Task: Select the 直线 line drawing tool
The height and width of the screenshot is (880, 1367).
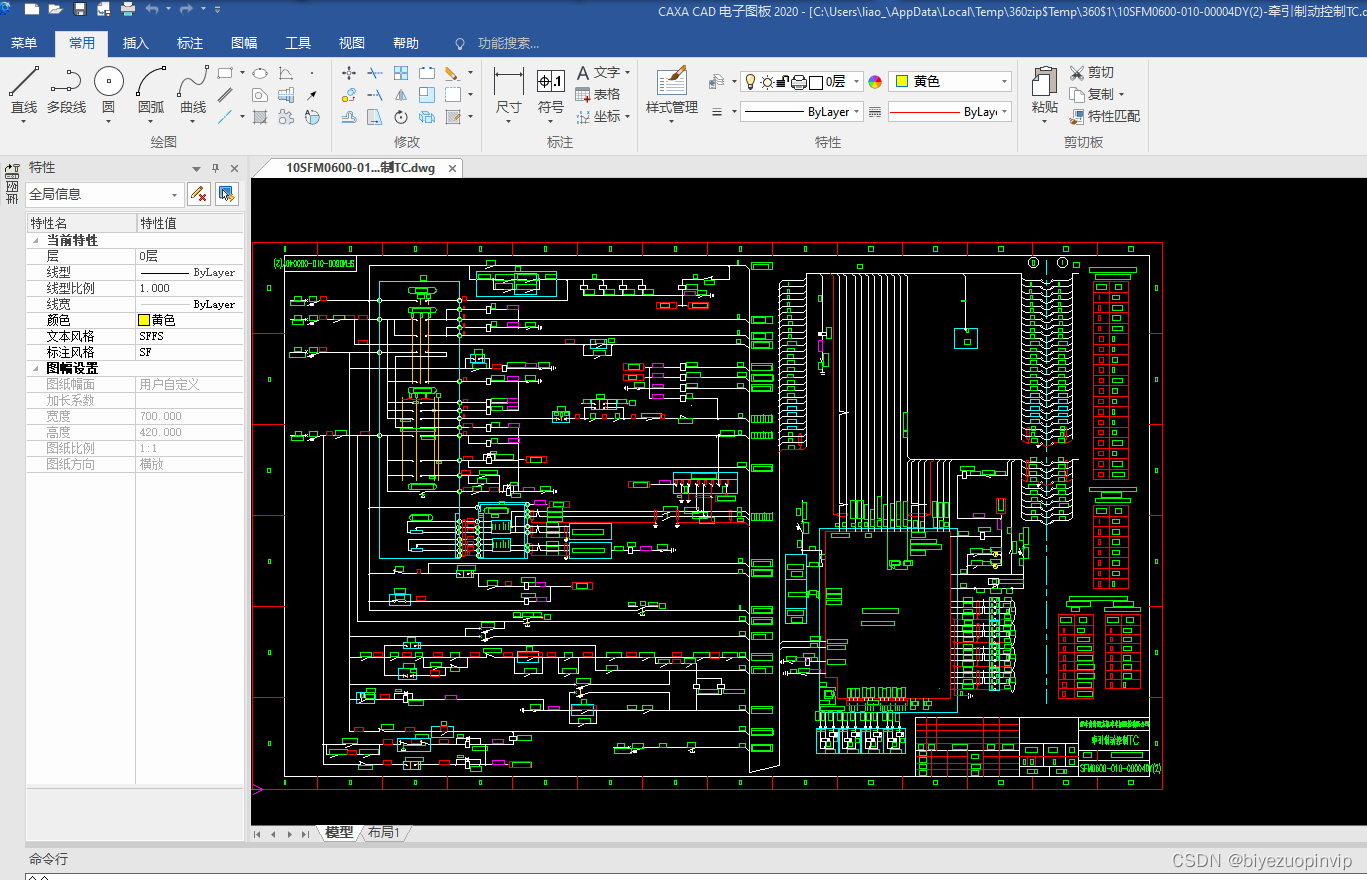Action: pos(24,92)
